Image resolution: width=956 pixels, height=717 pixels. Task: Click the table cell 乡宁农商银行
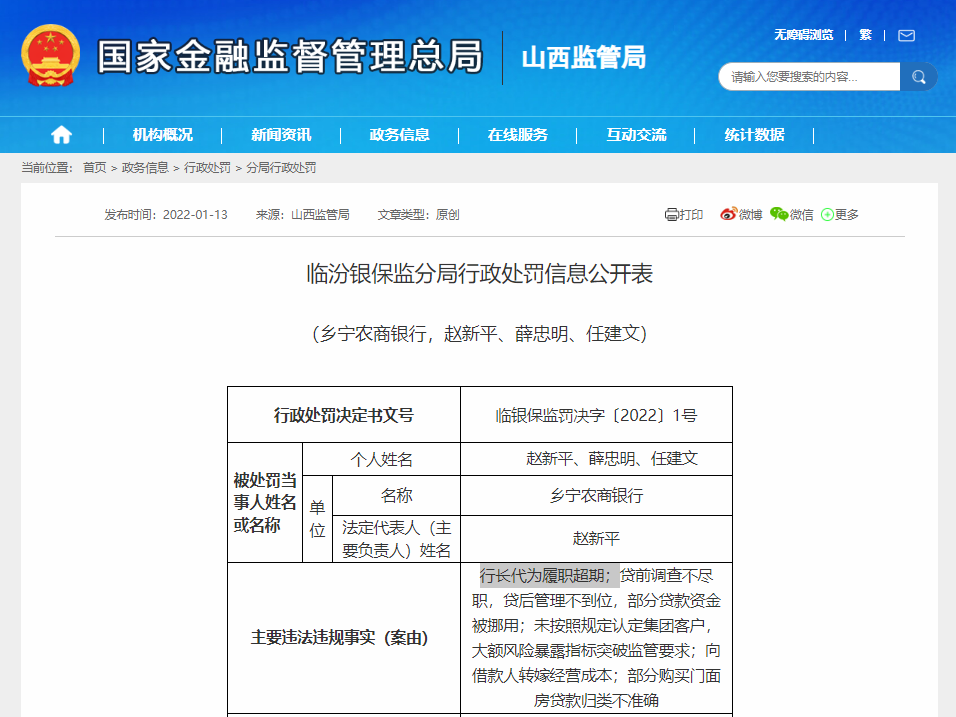tap(596, 496)
